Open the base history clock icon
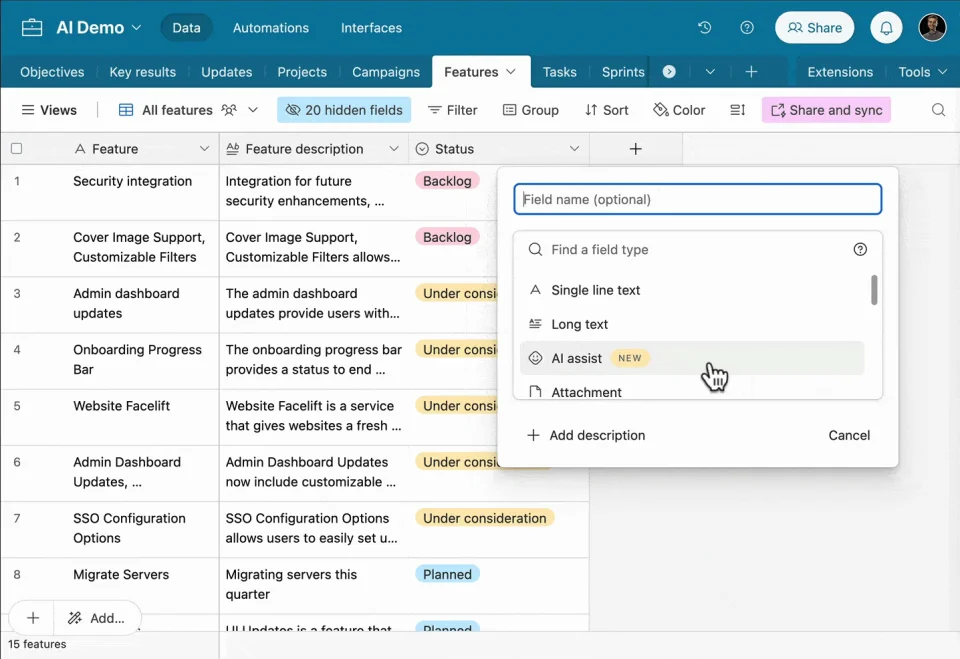This screenshot has height=659, width=960. [705, 28]
